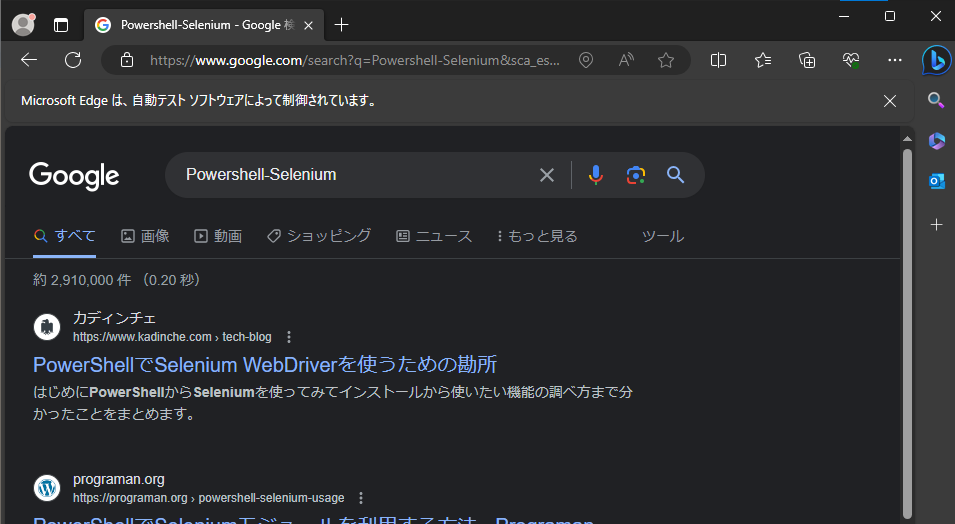The width and height of the screenshot is (955, 524).
Task: Open a new tab with plus button
Action: click(x=342, y=24)
